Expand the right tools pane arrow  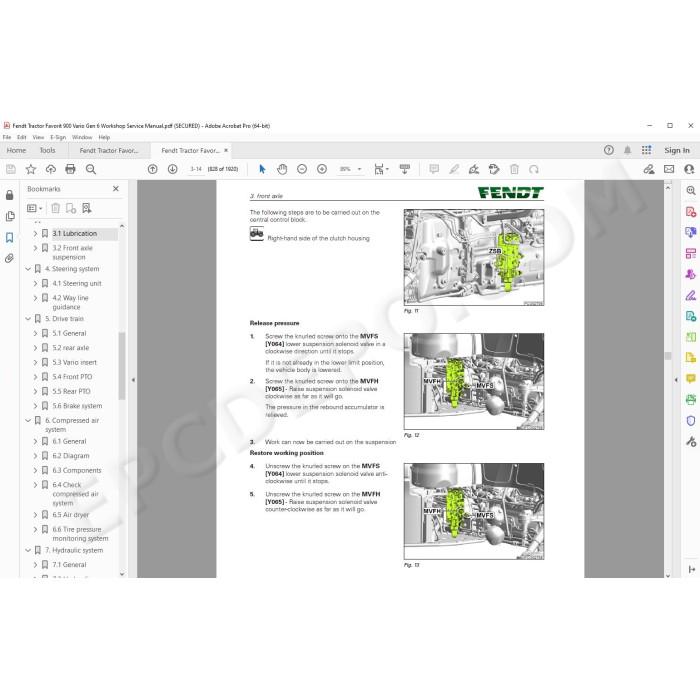(676, 380)
